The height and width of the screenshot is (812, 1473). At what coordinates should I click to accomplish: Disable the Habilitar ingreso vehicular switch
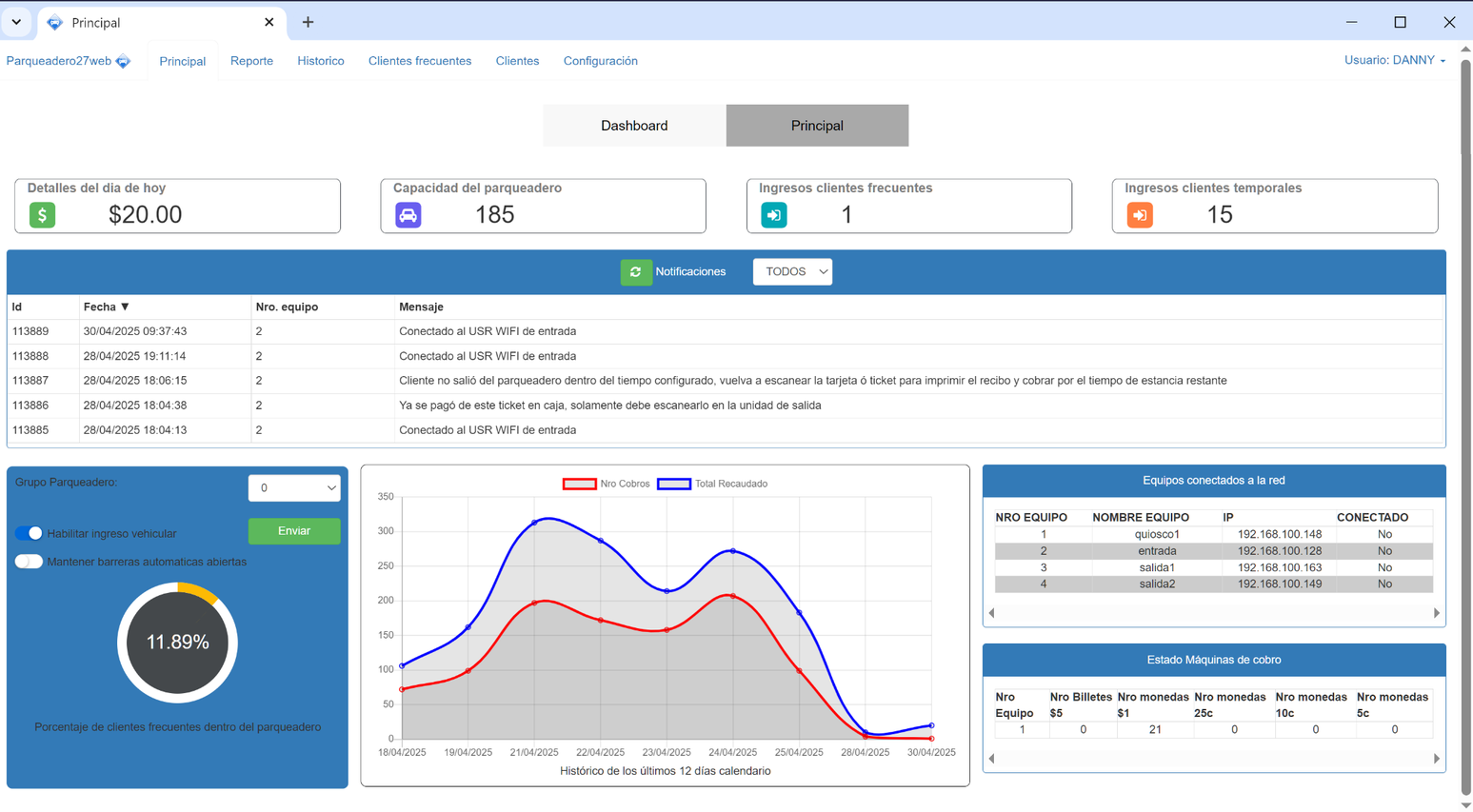(30, 533)
